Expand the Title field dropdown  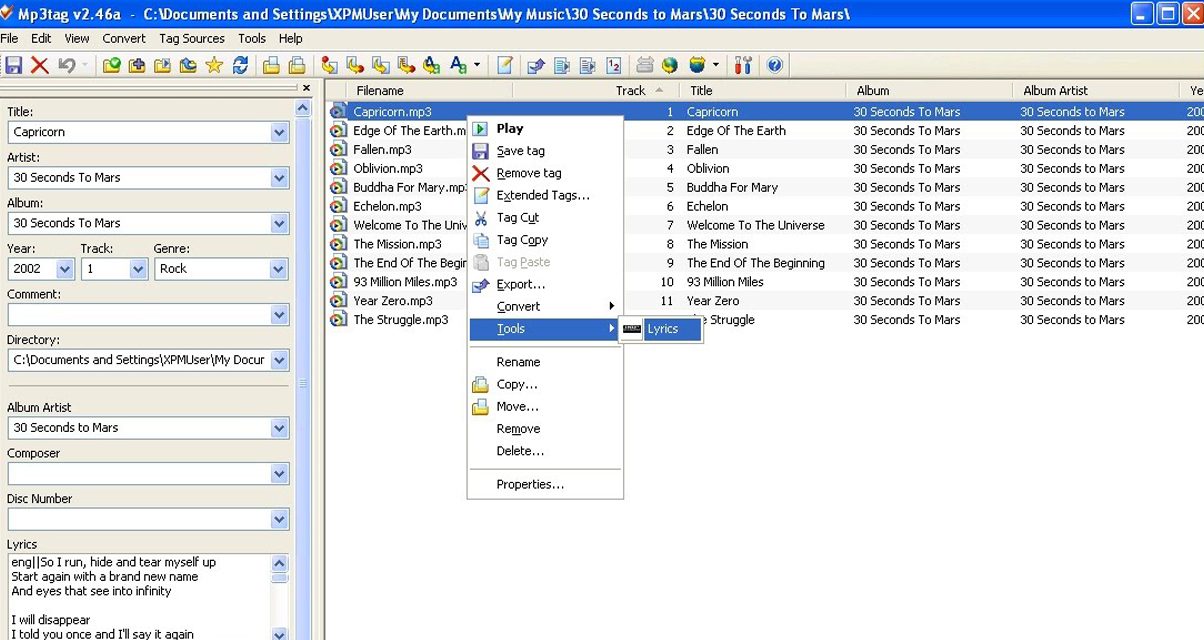pyautogui.click(x=279, y=132)
